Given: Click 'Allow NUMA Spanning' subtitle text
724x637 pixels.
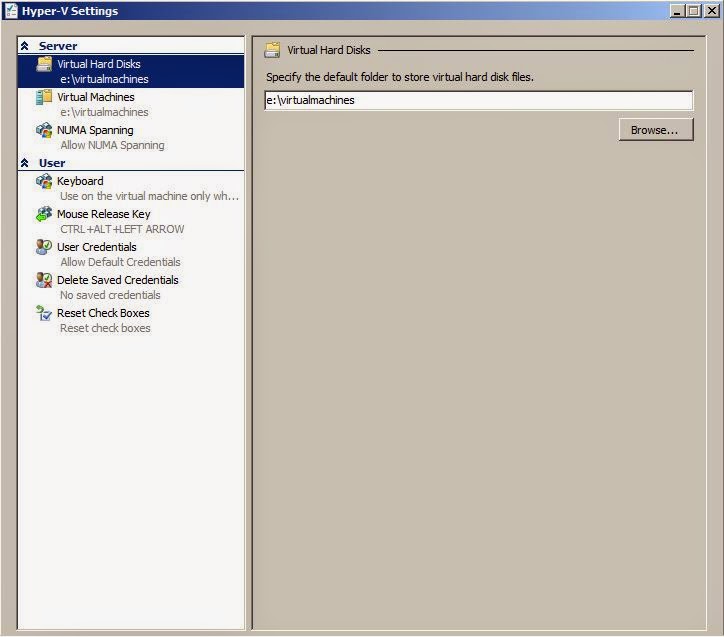Looking at the screenshot, I should [x=112, y=145].
